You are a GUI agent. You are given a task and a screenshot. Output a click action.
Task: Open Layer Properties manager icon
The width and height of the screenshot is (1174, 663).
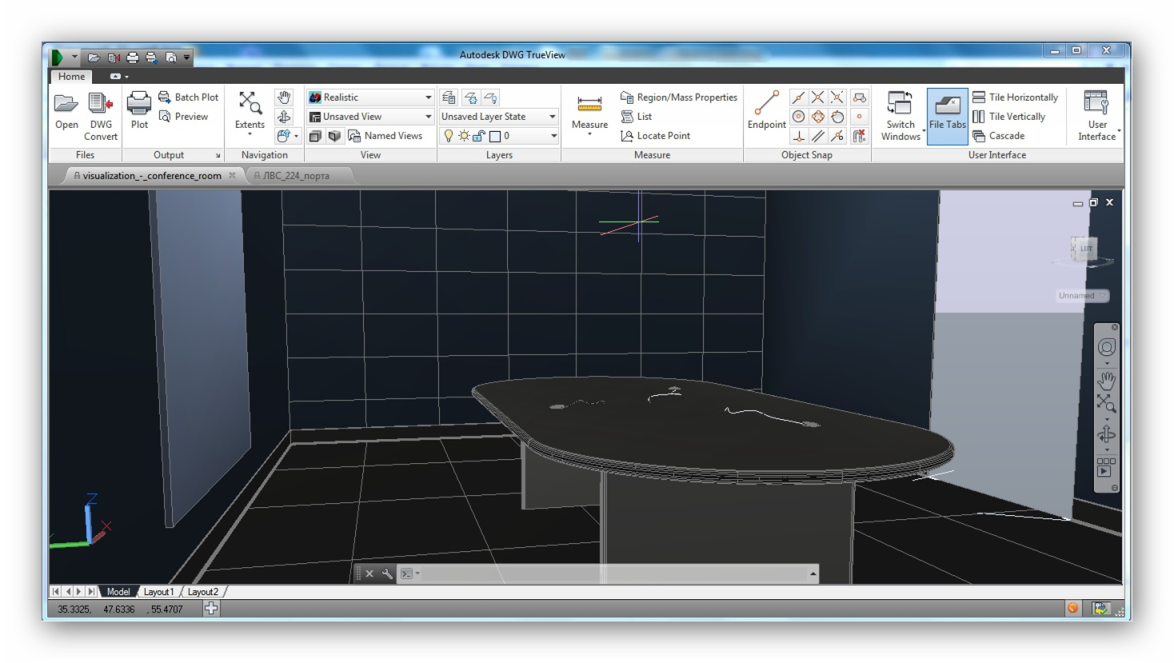click(449, 97)
